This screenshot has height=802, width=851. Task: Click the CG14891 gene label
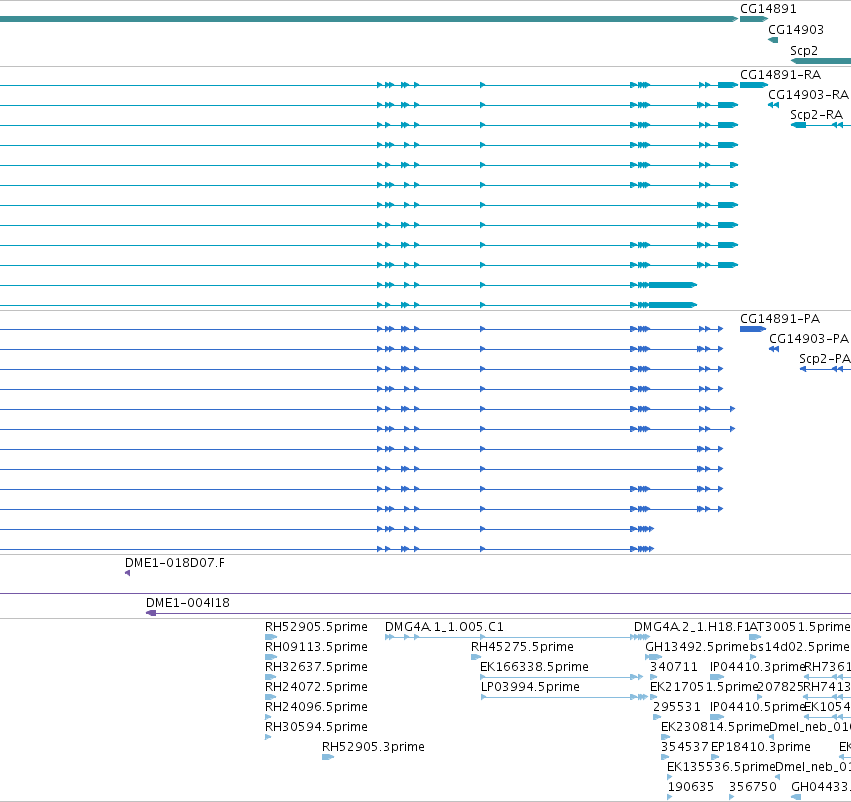(768, 9)
